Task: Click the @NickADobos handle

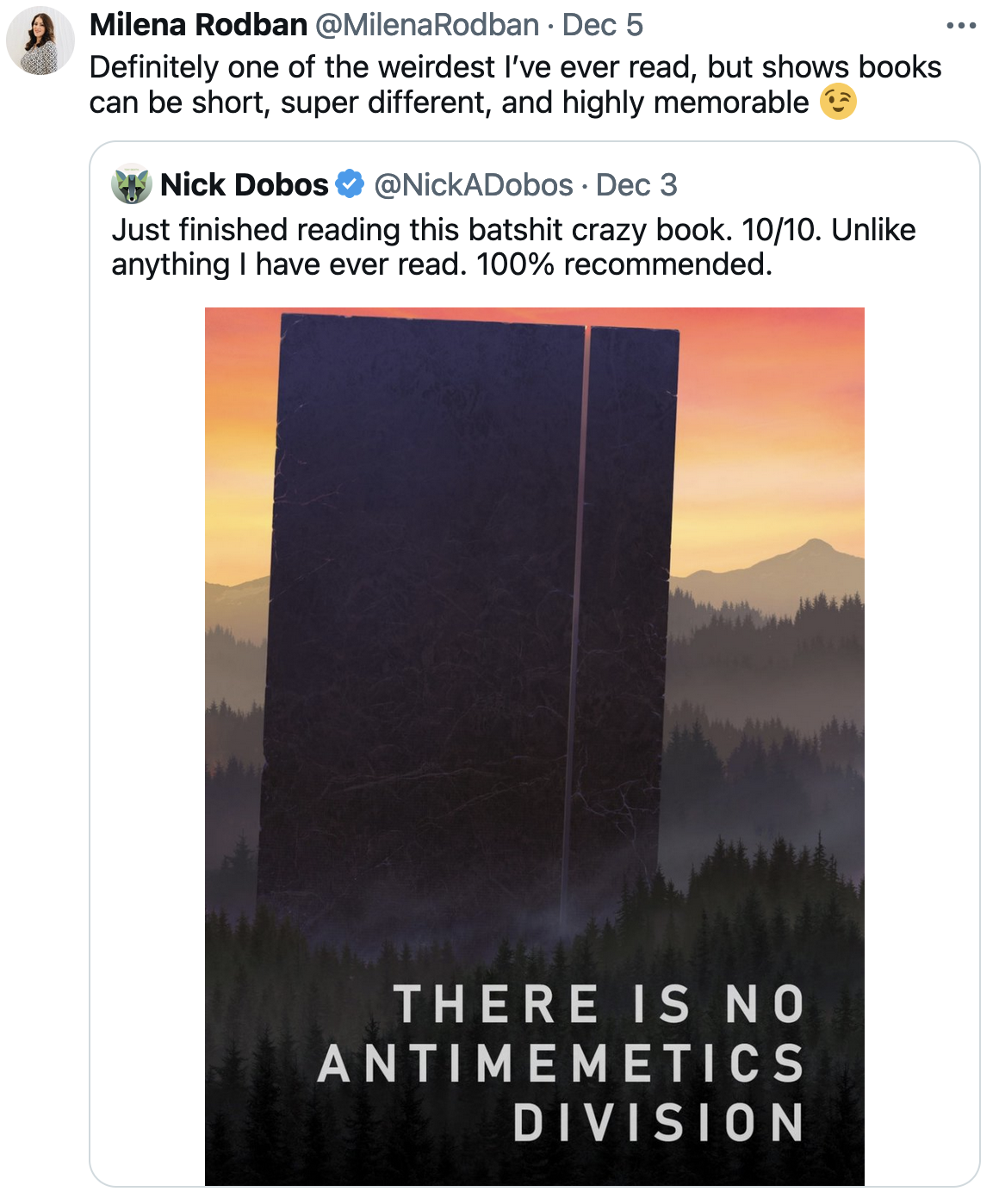Action: pyautogui.click(x=474, y=184)
